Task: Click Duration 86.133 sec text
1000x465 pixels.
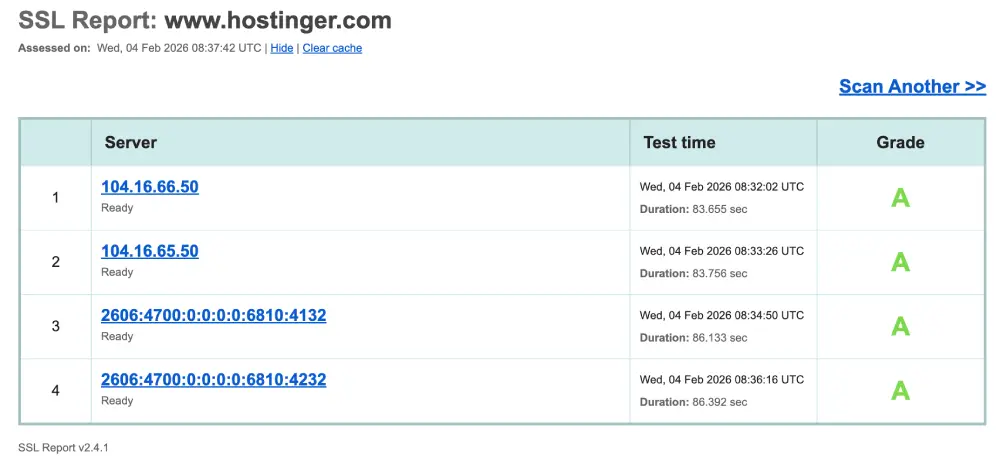Action: [x=693, y=338]
